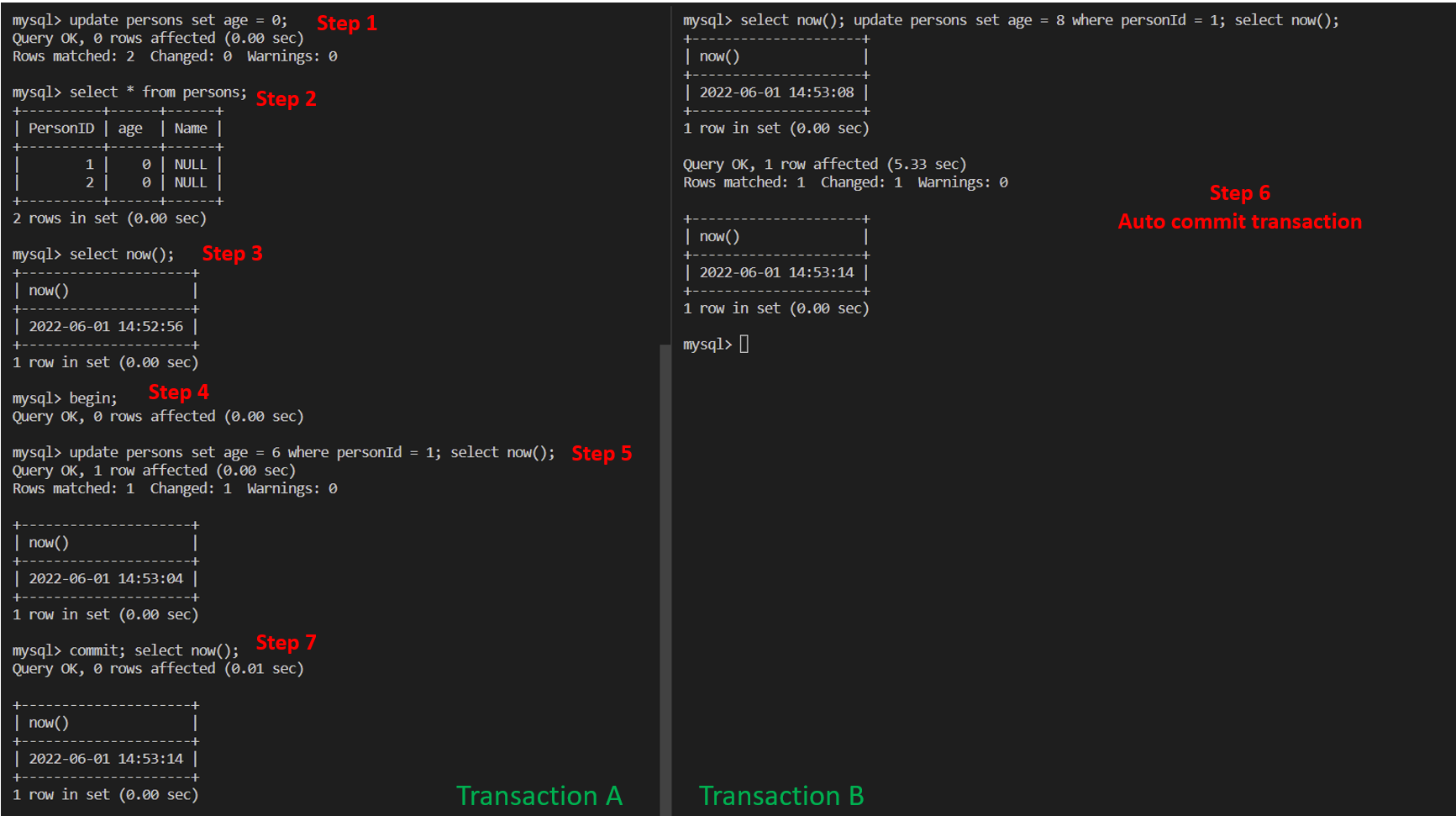Click the "select * from persons;" command
1456x816 pixels.
(158, 92)
